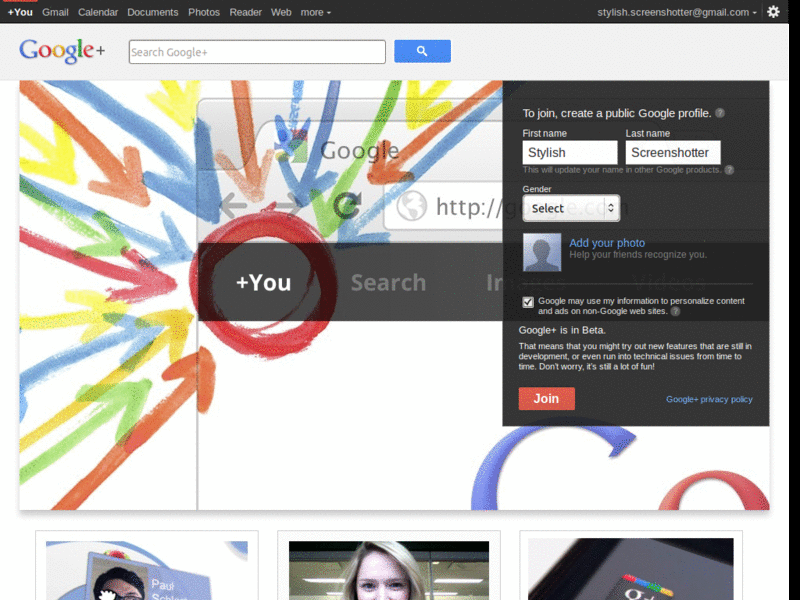
Task: Open Calendar from top bar
Action: coord(98,12)
